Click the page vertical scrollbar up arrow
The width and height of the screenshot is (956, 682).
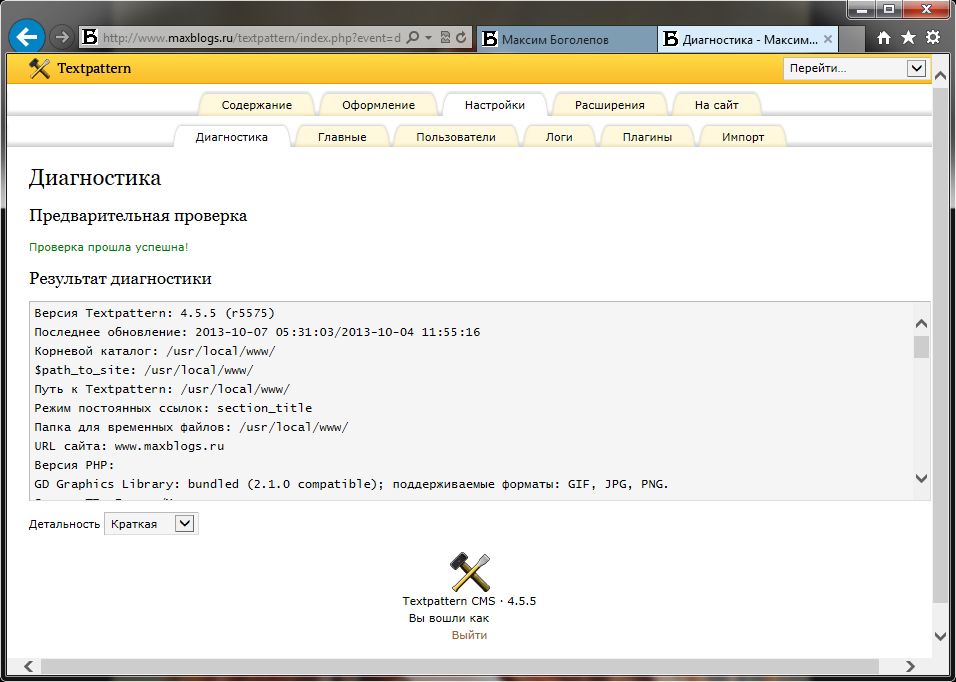pyautogui.click(x=941, y=75)
